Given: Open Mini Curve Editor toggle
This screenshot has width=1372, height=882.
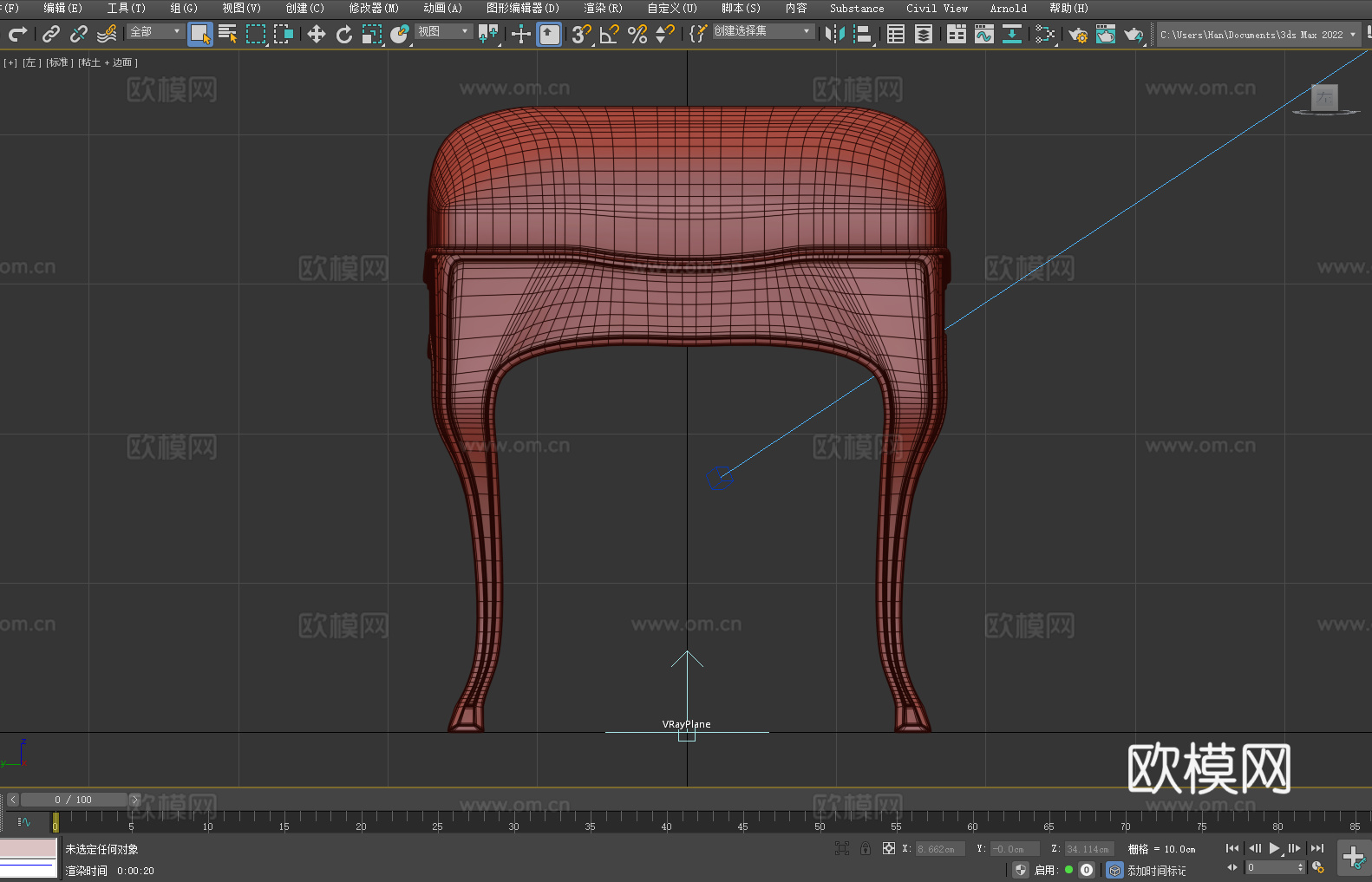Looking at the screenshot, I should coord(24,821).
